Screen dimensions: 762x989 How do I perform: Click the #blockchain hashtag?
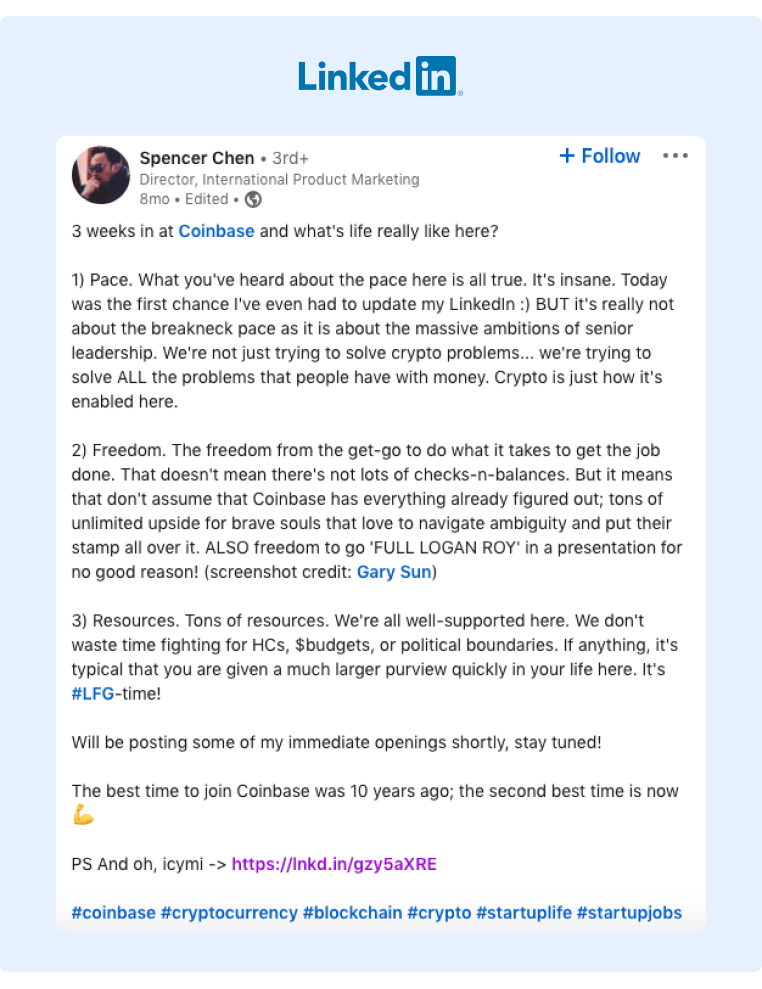352,913
